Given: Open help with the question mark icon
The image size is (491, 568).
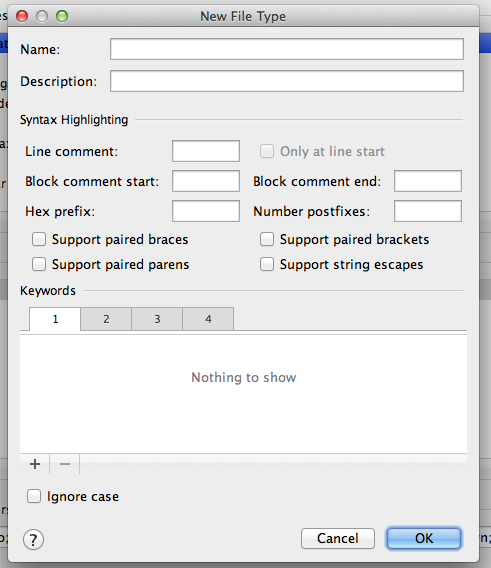Looking at the screenshot, I should (x=33, y=540).
